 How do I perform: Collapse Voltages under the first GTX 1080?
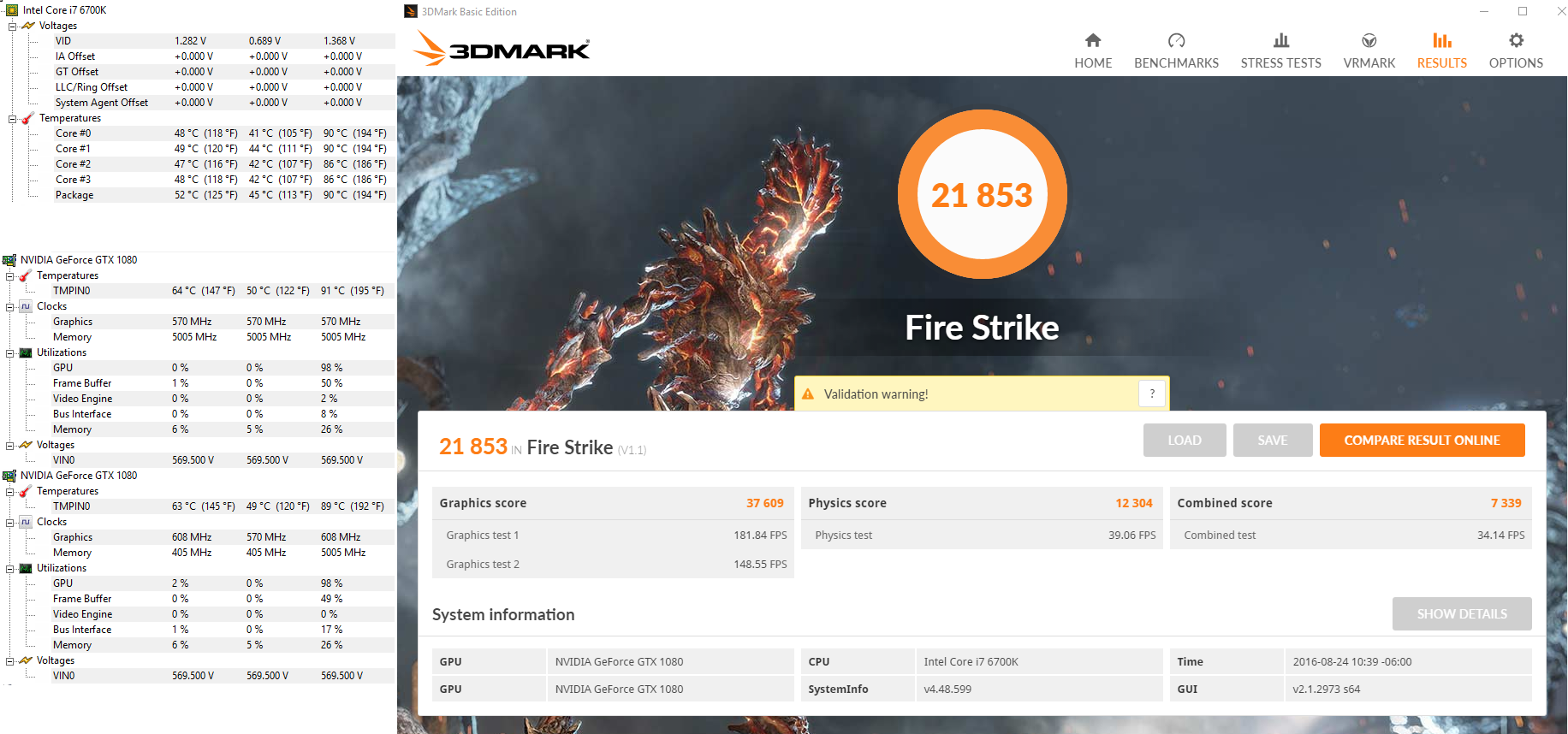coord(9,445)
